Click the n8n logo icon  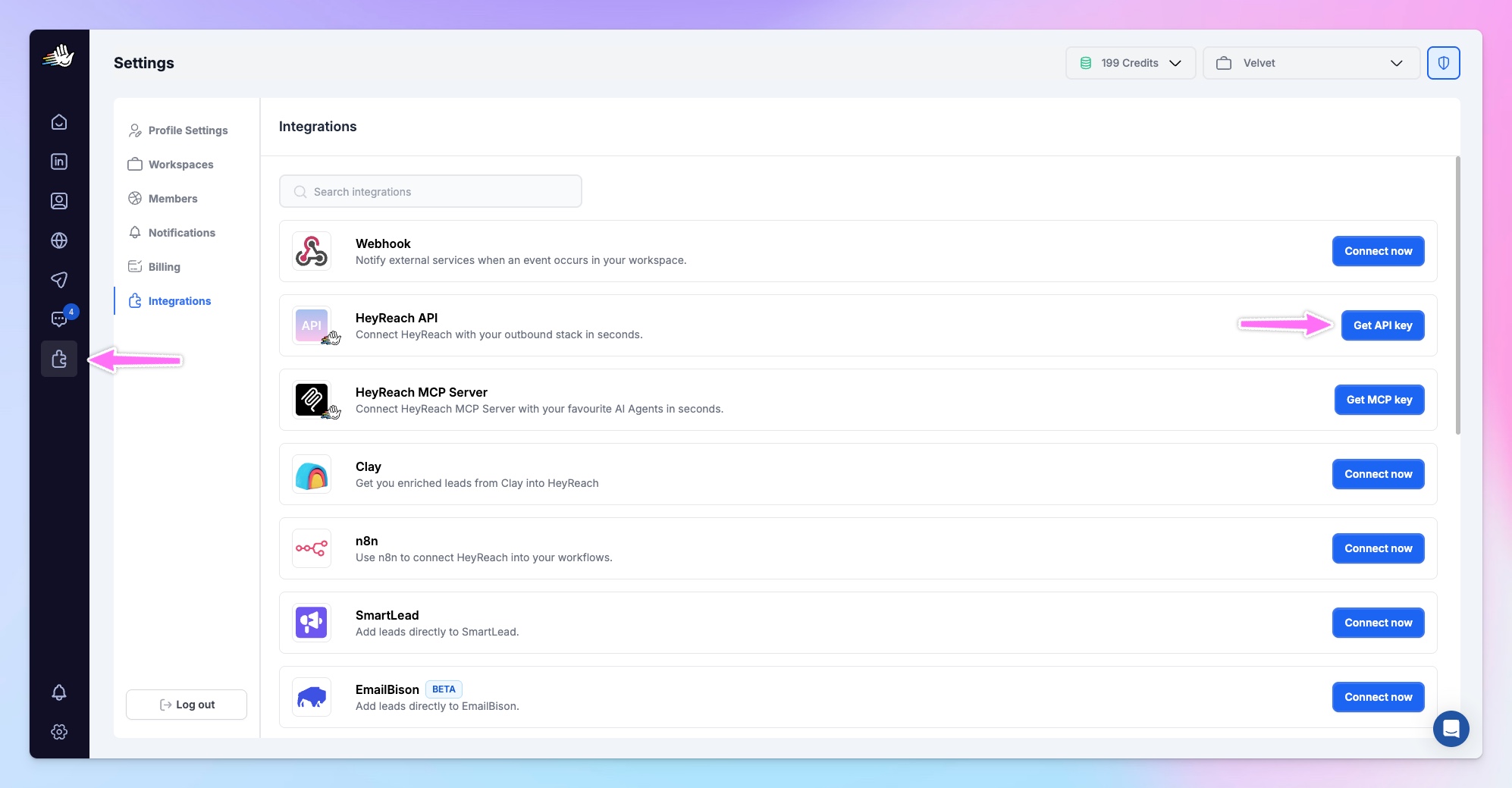(312, 548)
